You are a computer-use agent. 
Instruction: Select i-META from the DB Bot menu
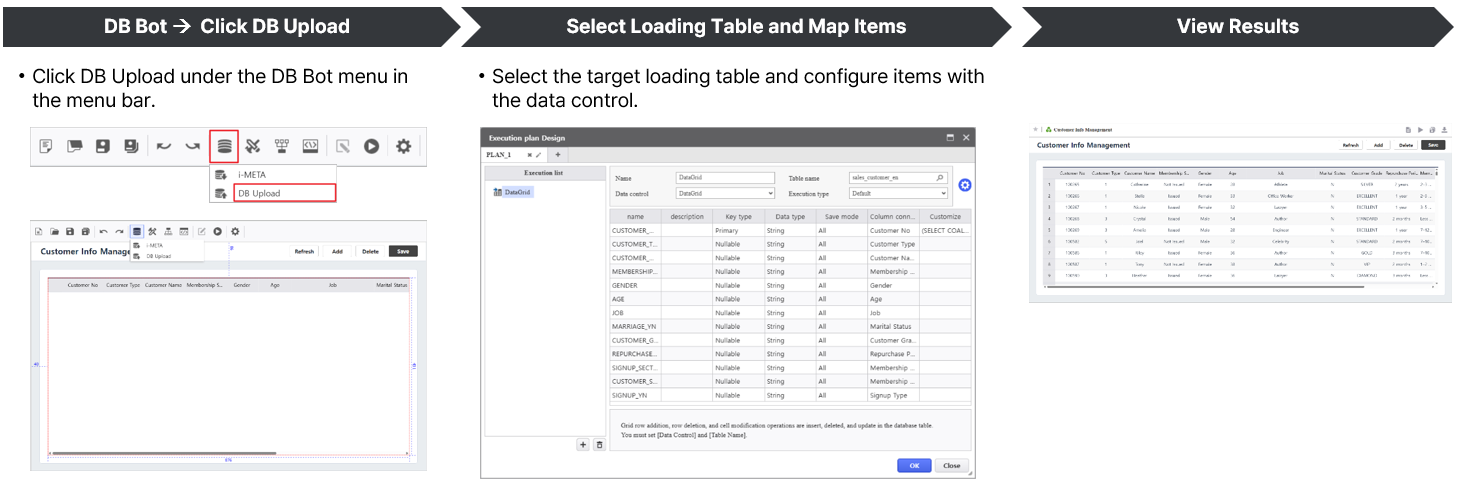(x=251, y=175)
